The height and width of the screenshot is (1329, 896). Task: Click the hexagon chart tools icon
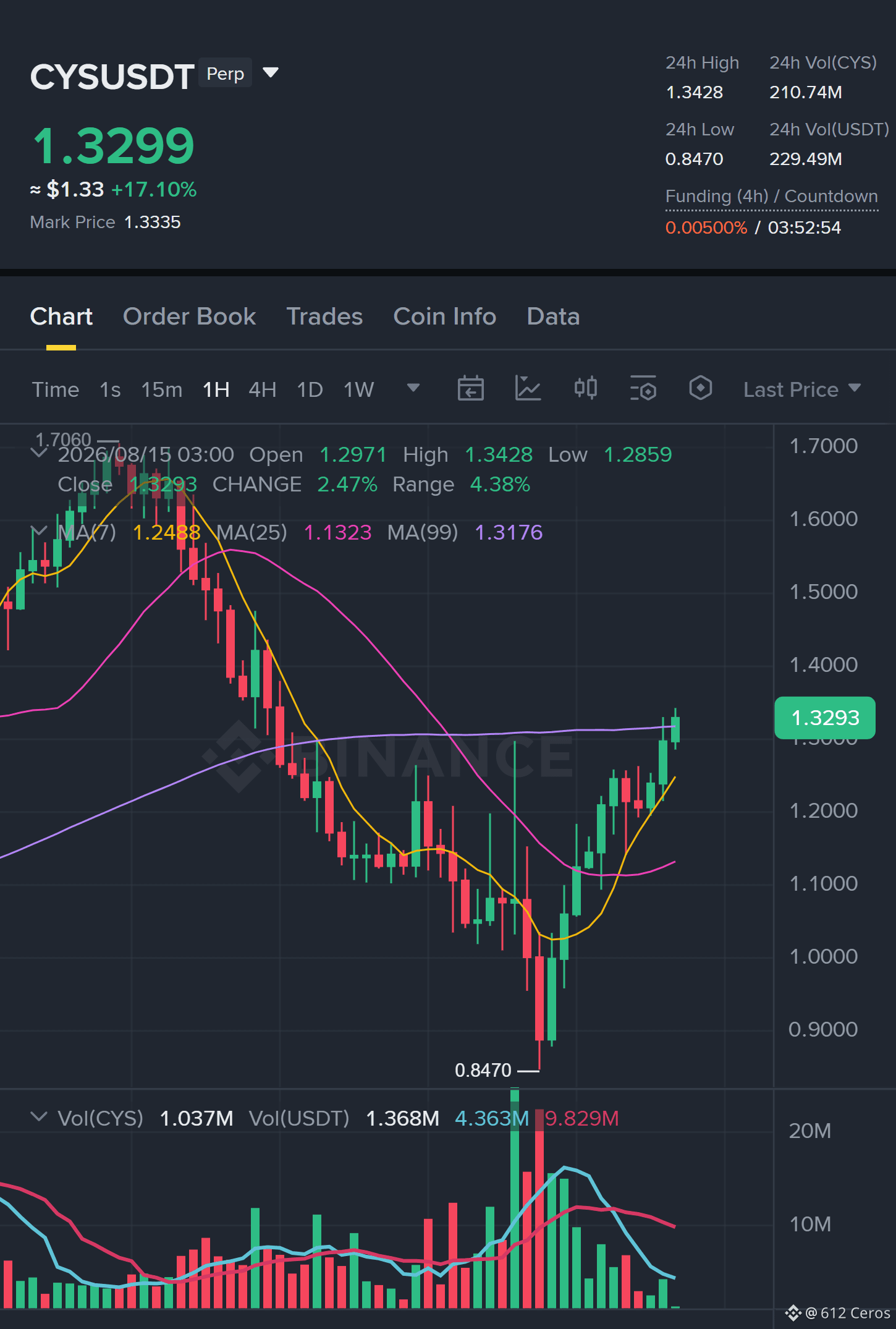click(x=701, y=389)
